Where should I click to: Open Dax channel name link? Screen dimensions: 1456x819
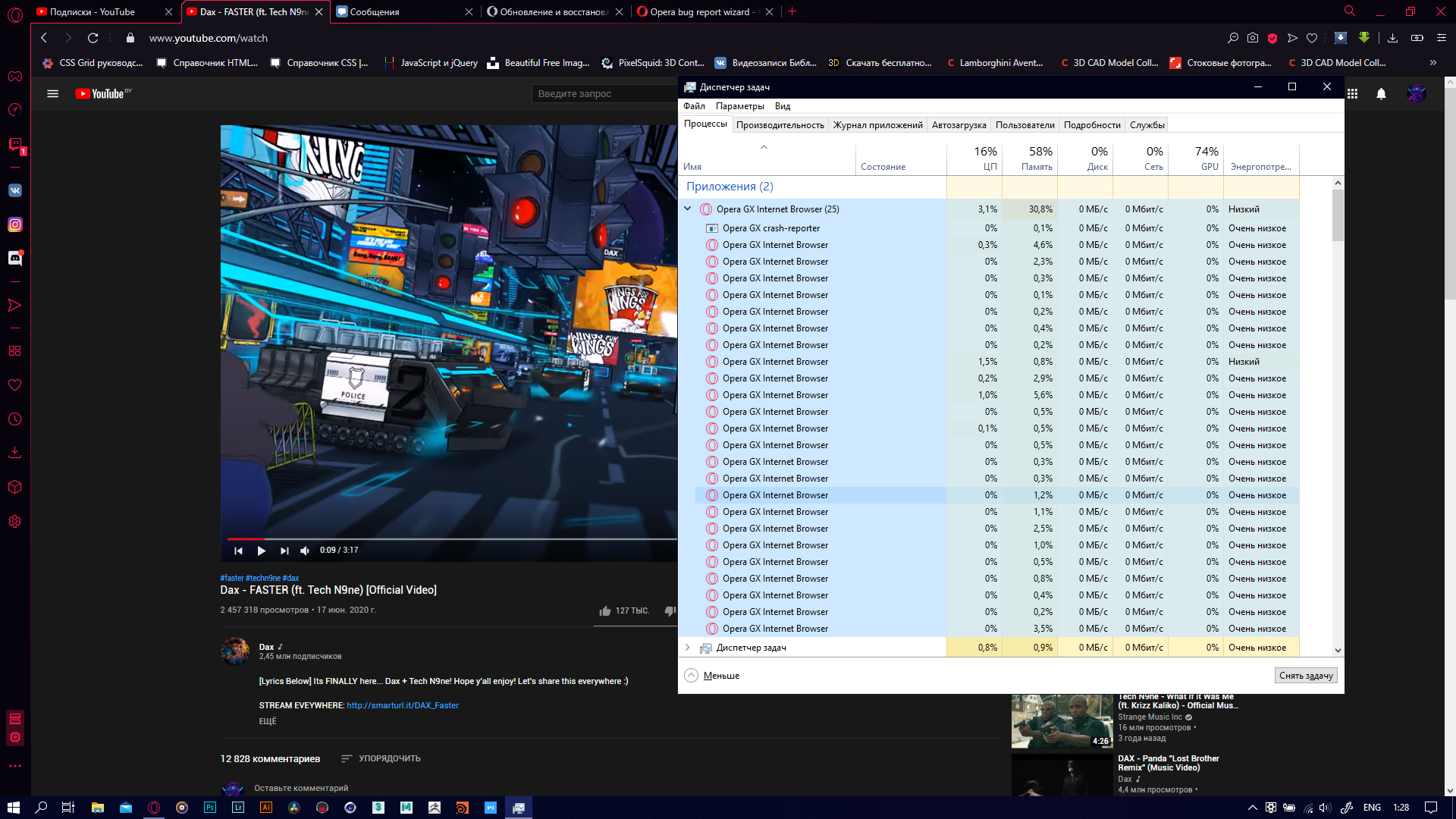click(266, 647)
